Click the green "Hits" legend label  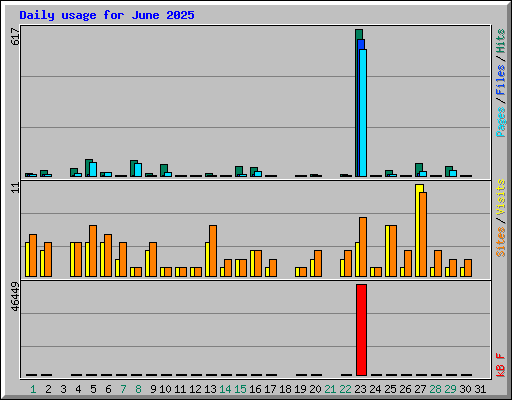coord(501,41)
